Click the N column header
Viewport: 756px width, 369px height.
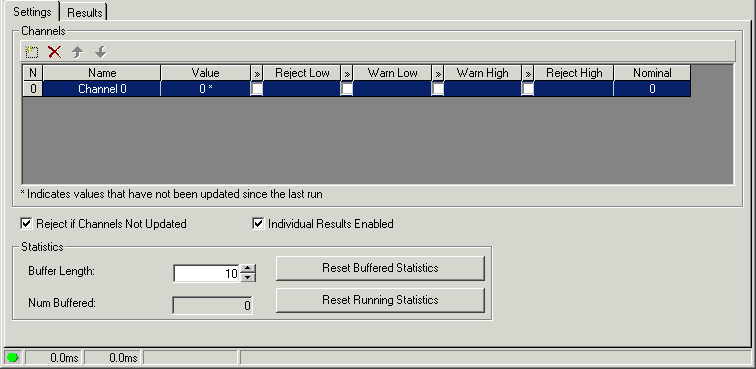click(x=33, y=73)
